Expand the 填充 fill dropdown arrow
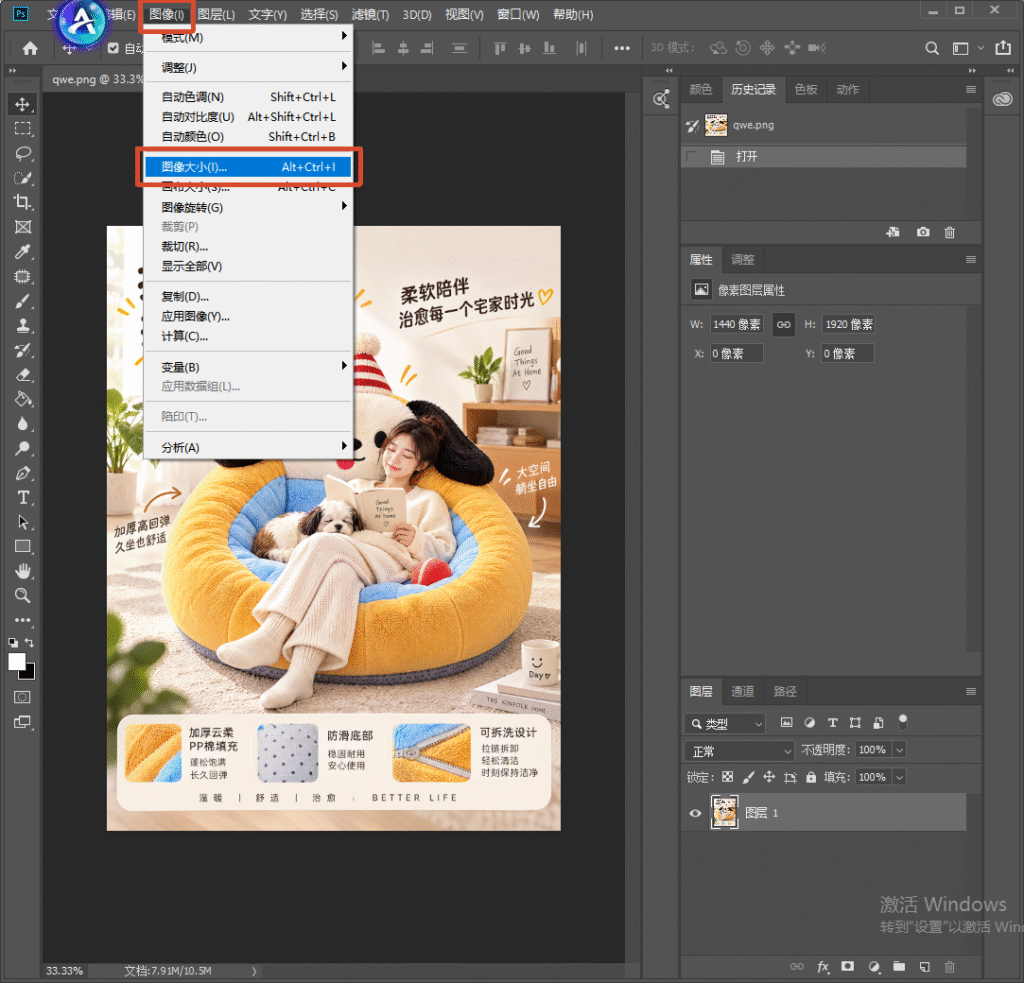1024x983 pixels. (x=899, y=777)
